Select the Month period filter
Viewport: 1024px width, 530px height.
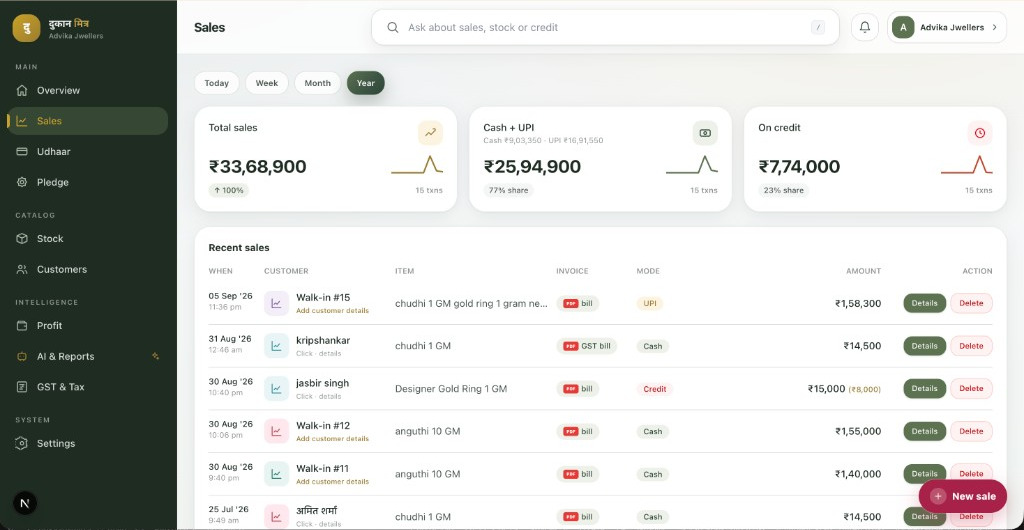pos(317,83)
